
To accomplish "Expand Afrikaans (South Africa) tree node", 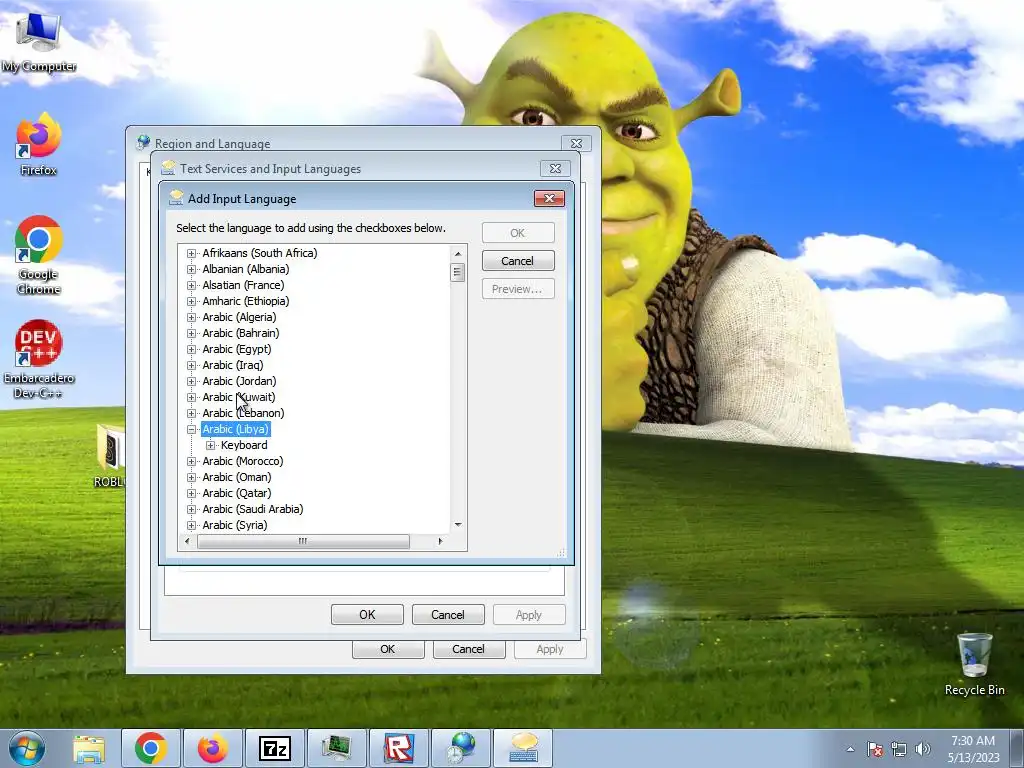I will point(191,253).
